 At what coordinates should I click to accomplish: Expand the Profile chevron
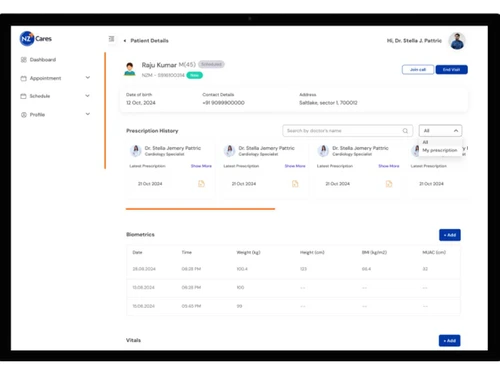[88, 114]
